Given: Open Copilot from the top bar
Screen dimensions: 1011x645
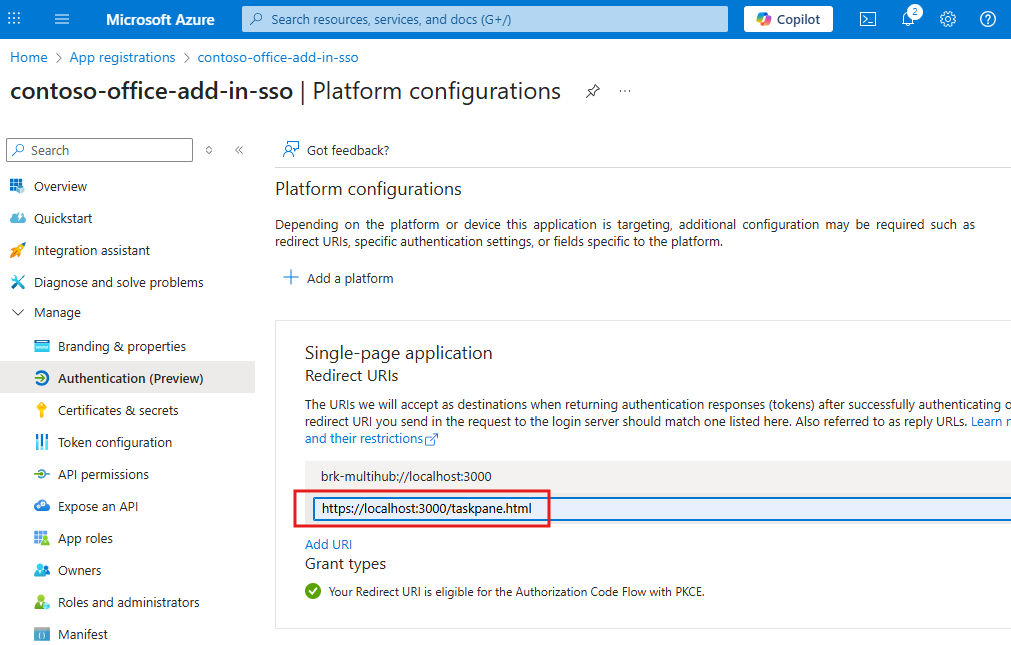Looking at the screenshot, I should click(787, 19).
